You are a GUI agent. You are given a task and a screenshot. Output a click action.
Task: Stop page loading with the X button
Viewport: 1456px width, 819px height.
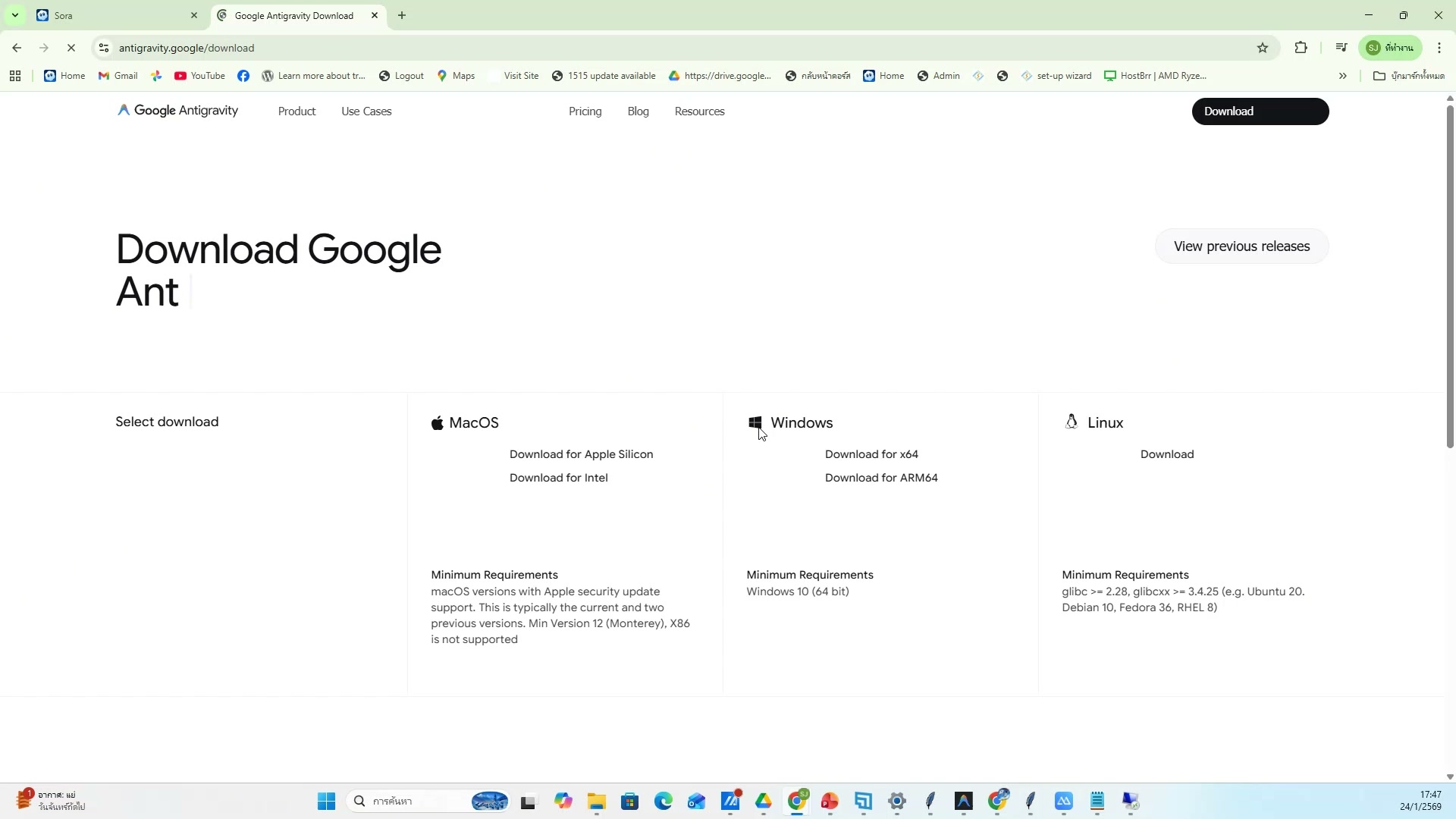71,48
